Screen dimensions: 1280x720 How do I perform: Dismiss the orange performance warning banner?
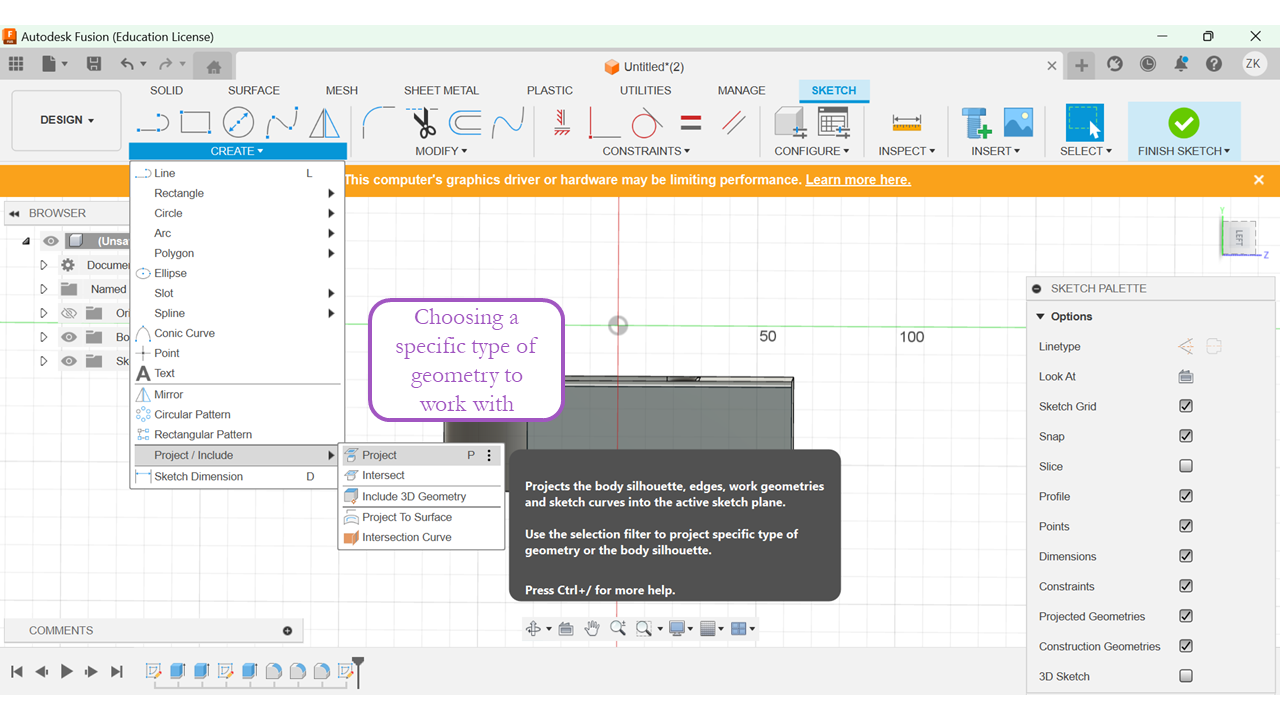(1259, 180)
